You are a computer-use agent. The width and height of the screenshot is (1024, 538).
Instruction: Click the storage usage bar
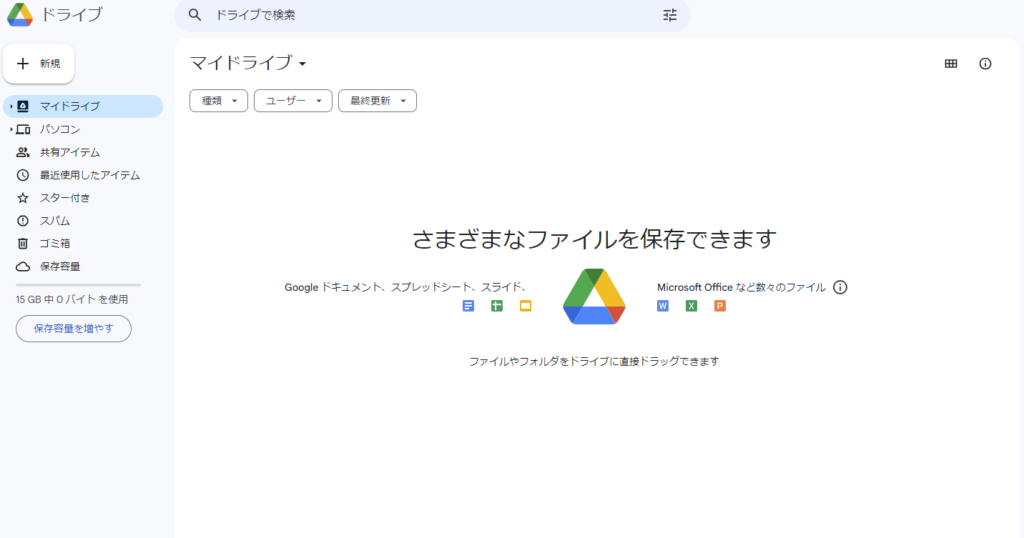pyautogui.click(x=78, y=285)
